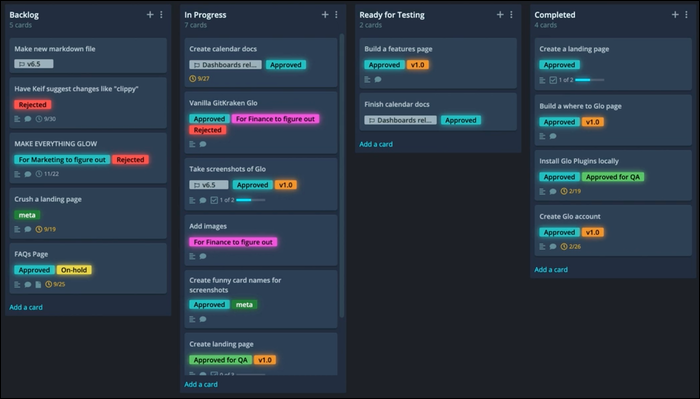Click 9/30 due date clock icon
The width and height of the screenshot is (700, 399).
39,119
